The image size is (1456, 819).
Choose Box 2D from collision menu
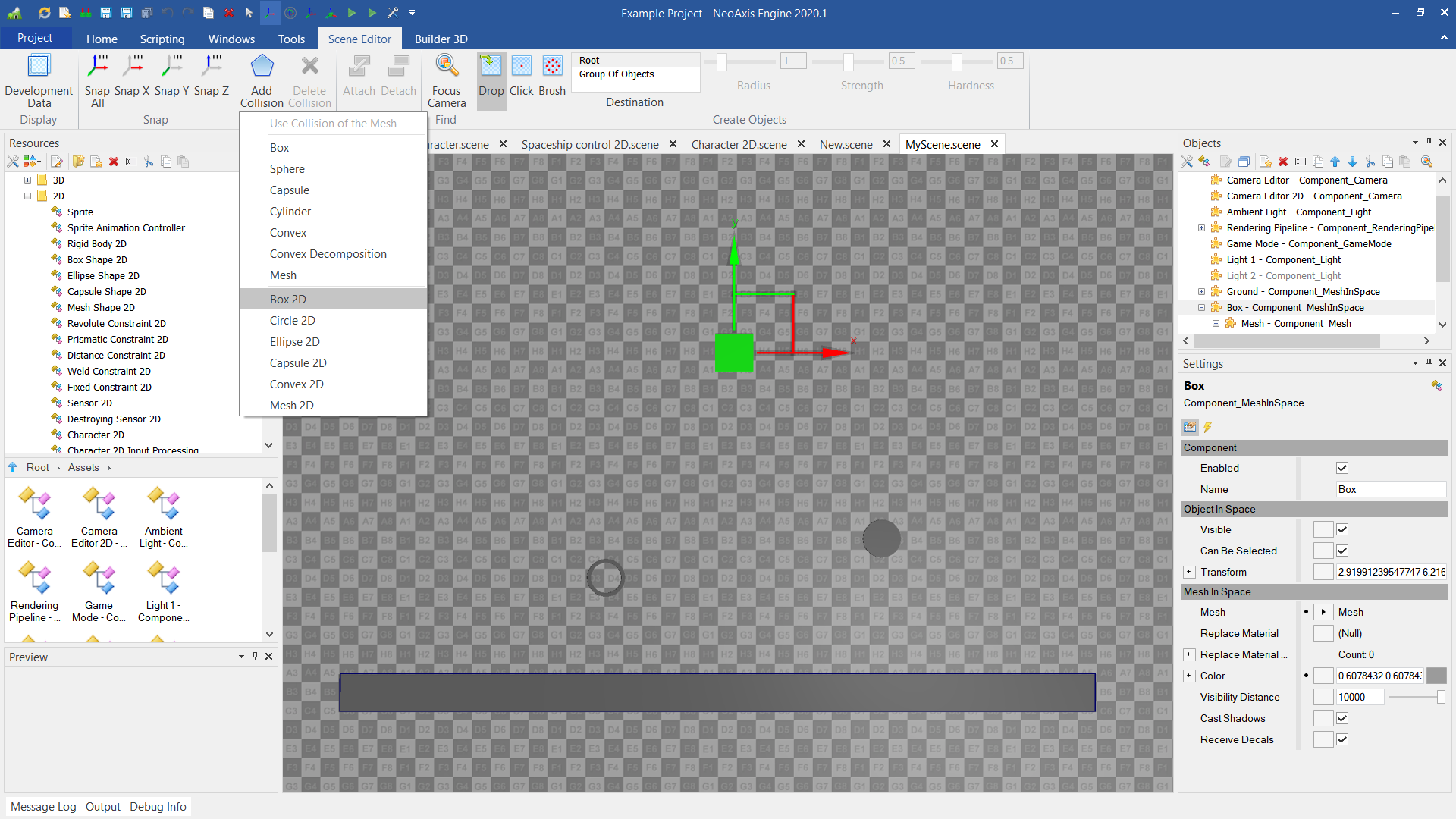(288, 299)
